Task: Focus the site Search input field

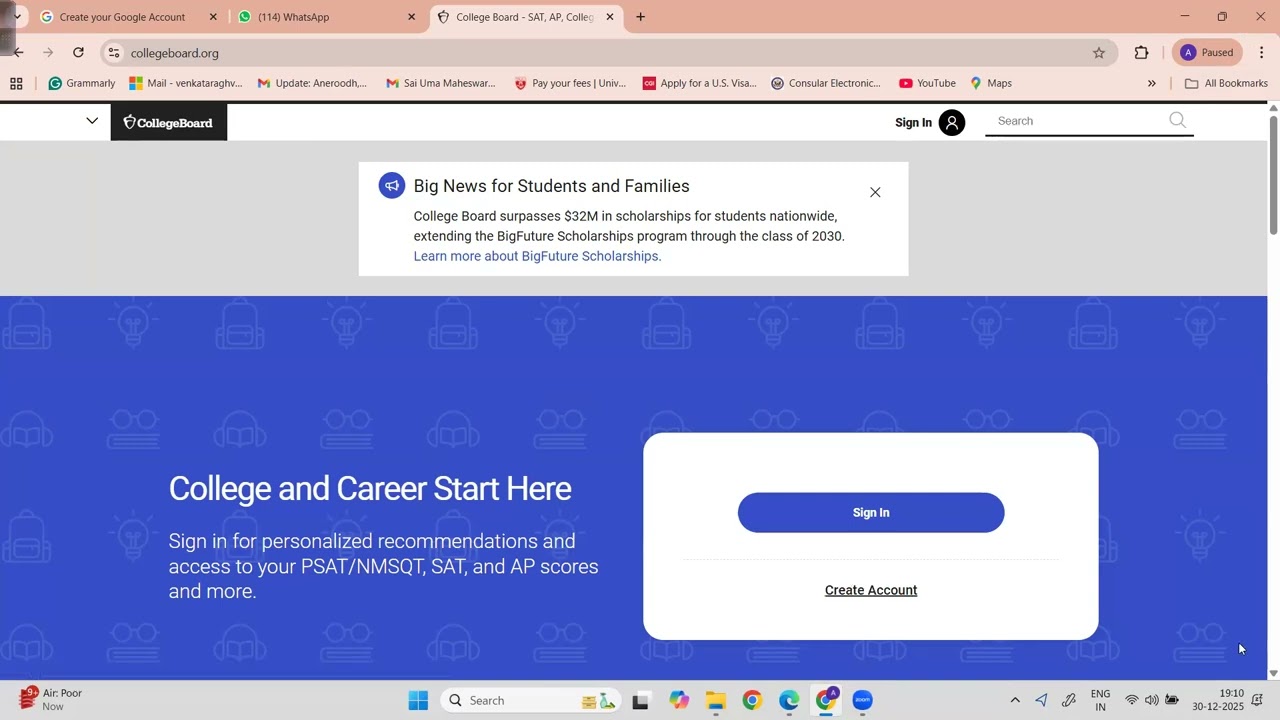Action: (1078, 121)
